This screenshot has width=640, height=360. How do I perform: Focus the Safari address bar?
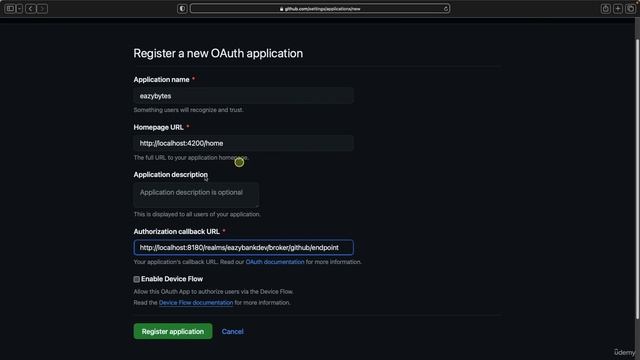pyautogui.click(x=320, y=9)
